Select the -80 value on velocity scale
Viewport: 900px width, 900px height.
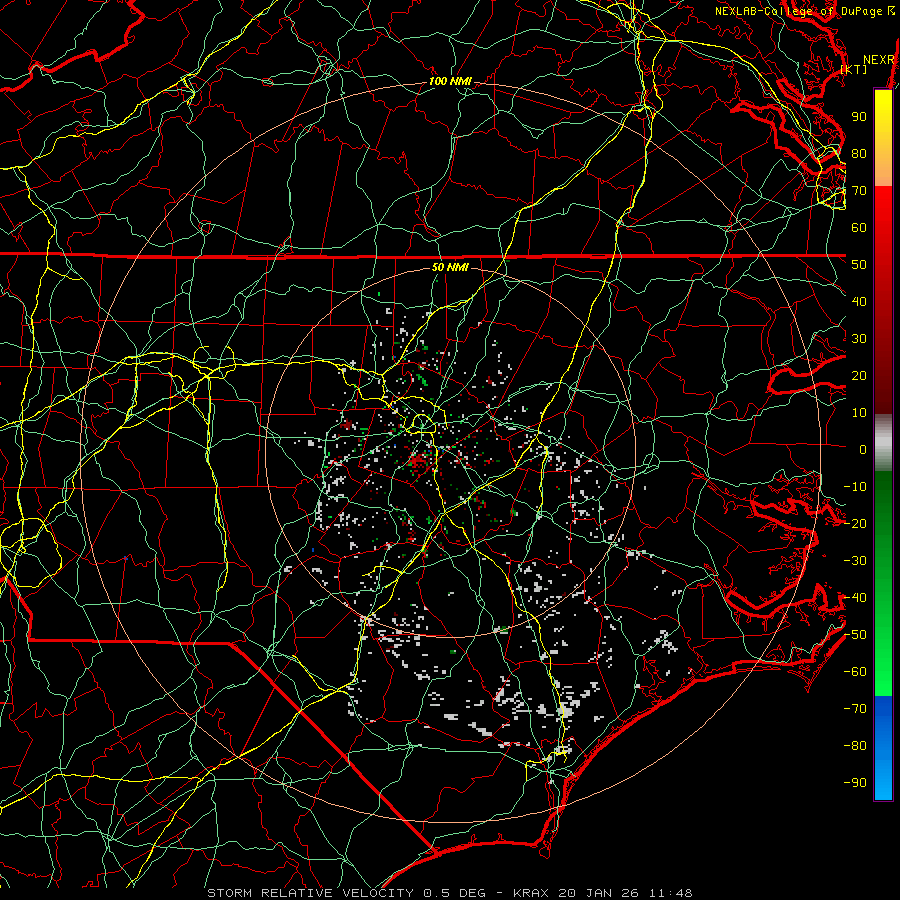(x=855, y=746)
